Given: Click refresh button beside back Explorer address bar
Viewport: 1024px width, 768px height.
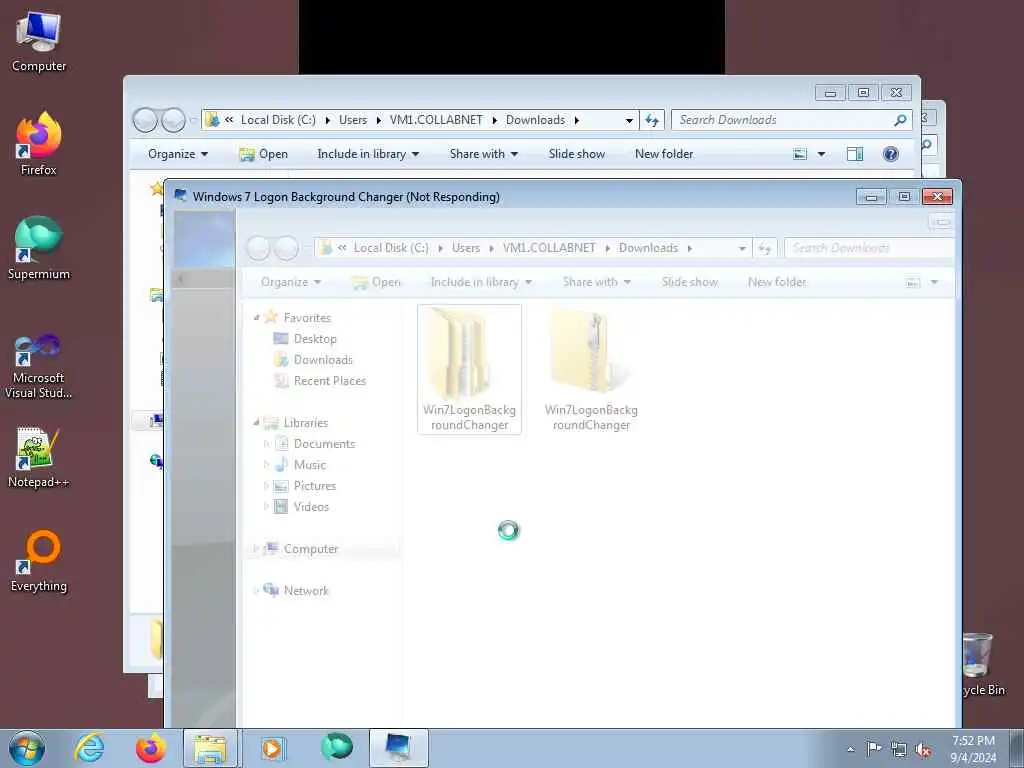Looking at the screenshot, I should 652,120.
